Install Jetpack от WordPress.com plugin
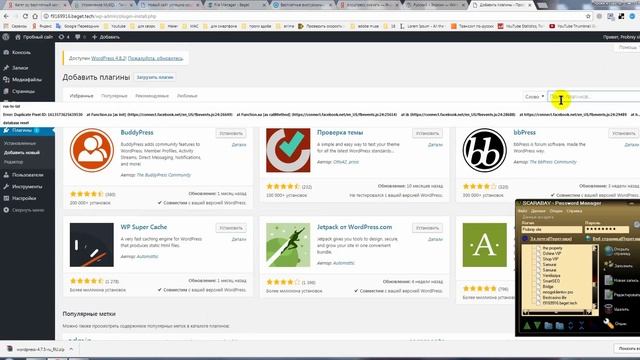Screen dimensions: 640x360 click(427, 228)
